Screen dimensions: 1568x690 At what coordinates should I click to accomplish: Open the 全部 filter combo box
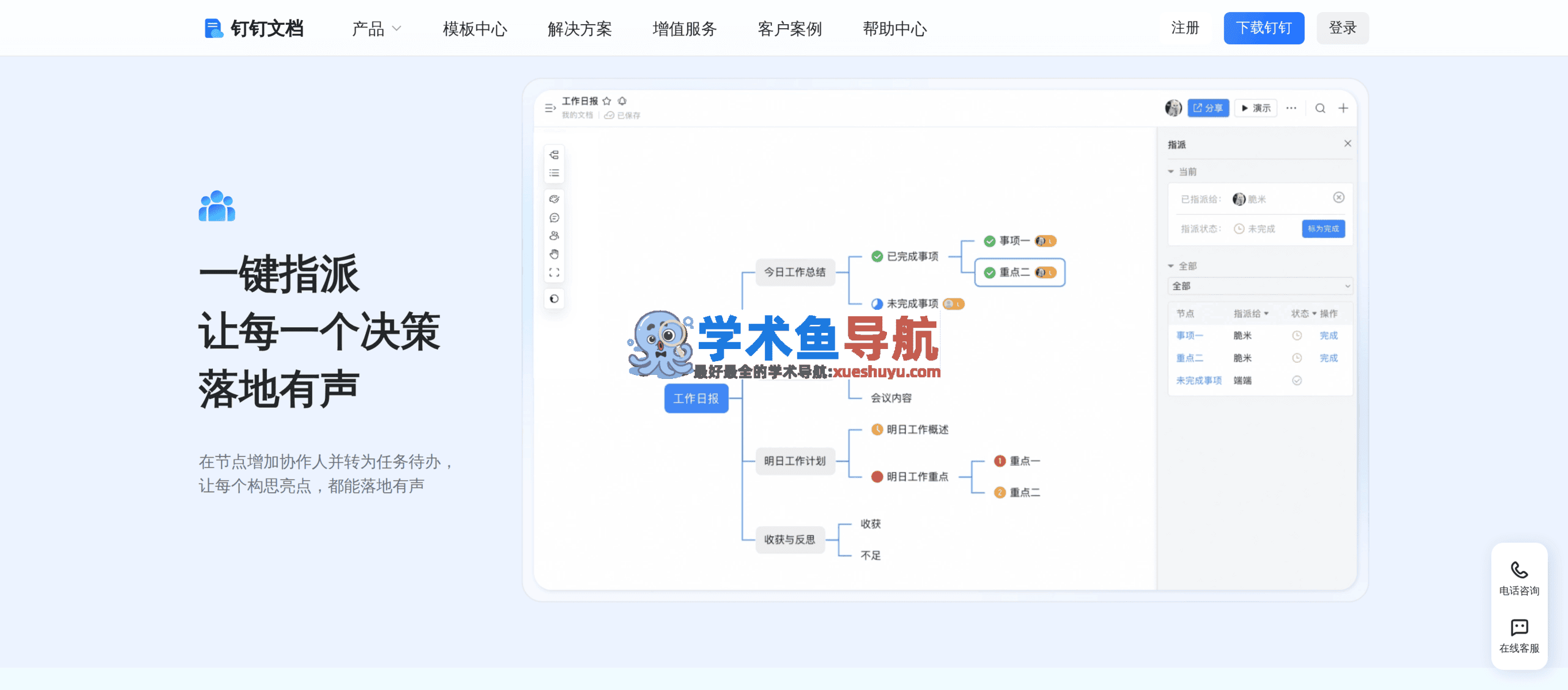pyautogui.click(x=1260, y=286)
